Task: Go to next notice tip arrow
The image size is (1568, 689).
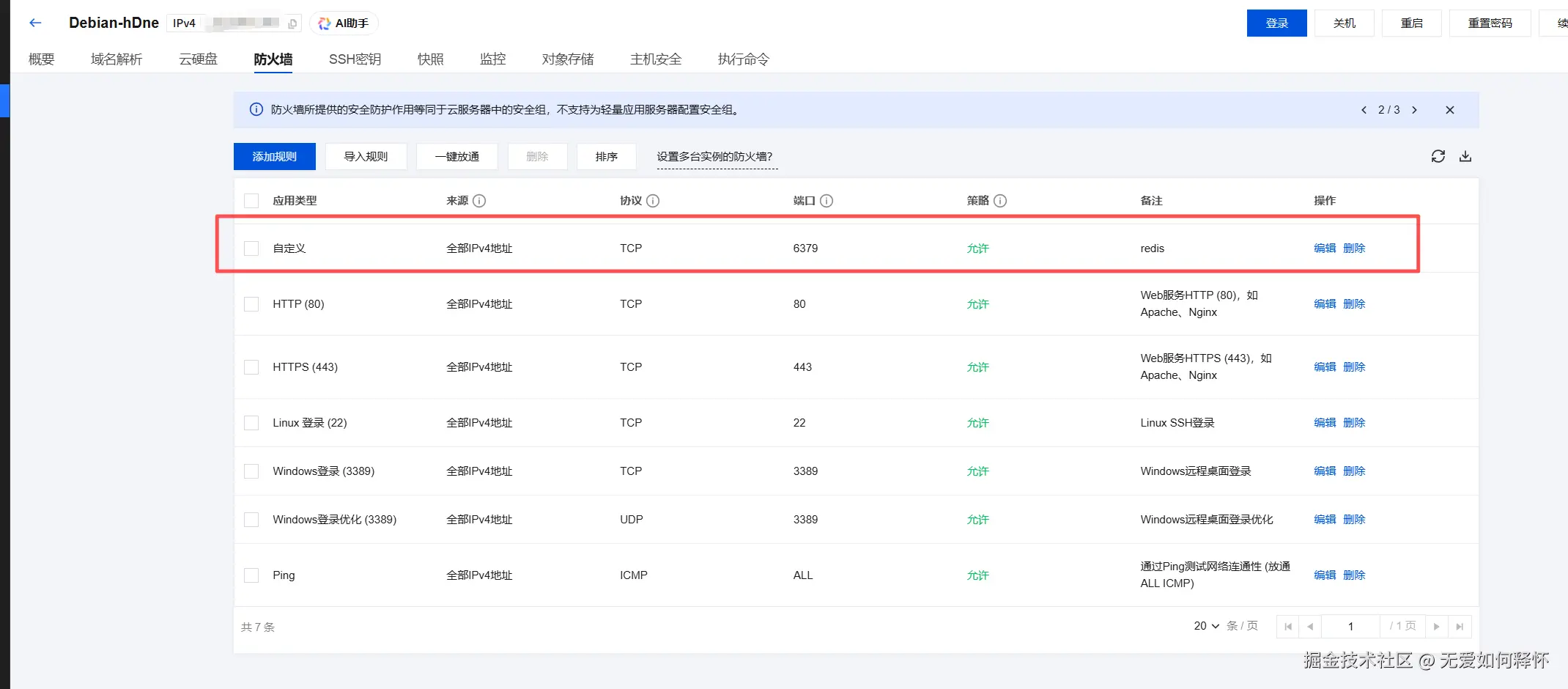Action: pos(1414,110)
